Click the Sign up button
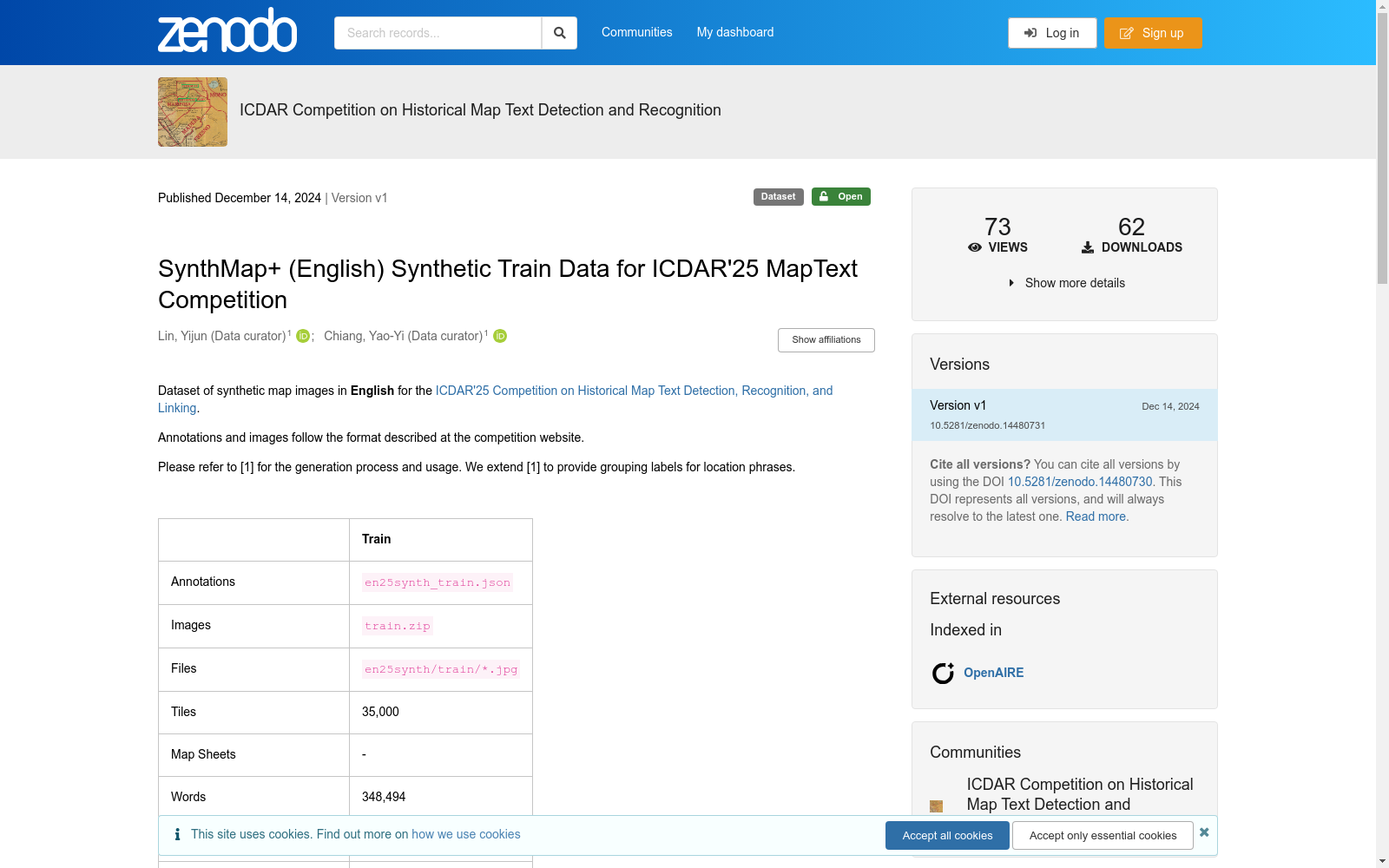This screenshot has width=1389, height=868. (x=1153, y=33)
